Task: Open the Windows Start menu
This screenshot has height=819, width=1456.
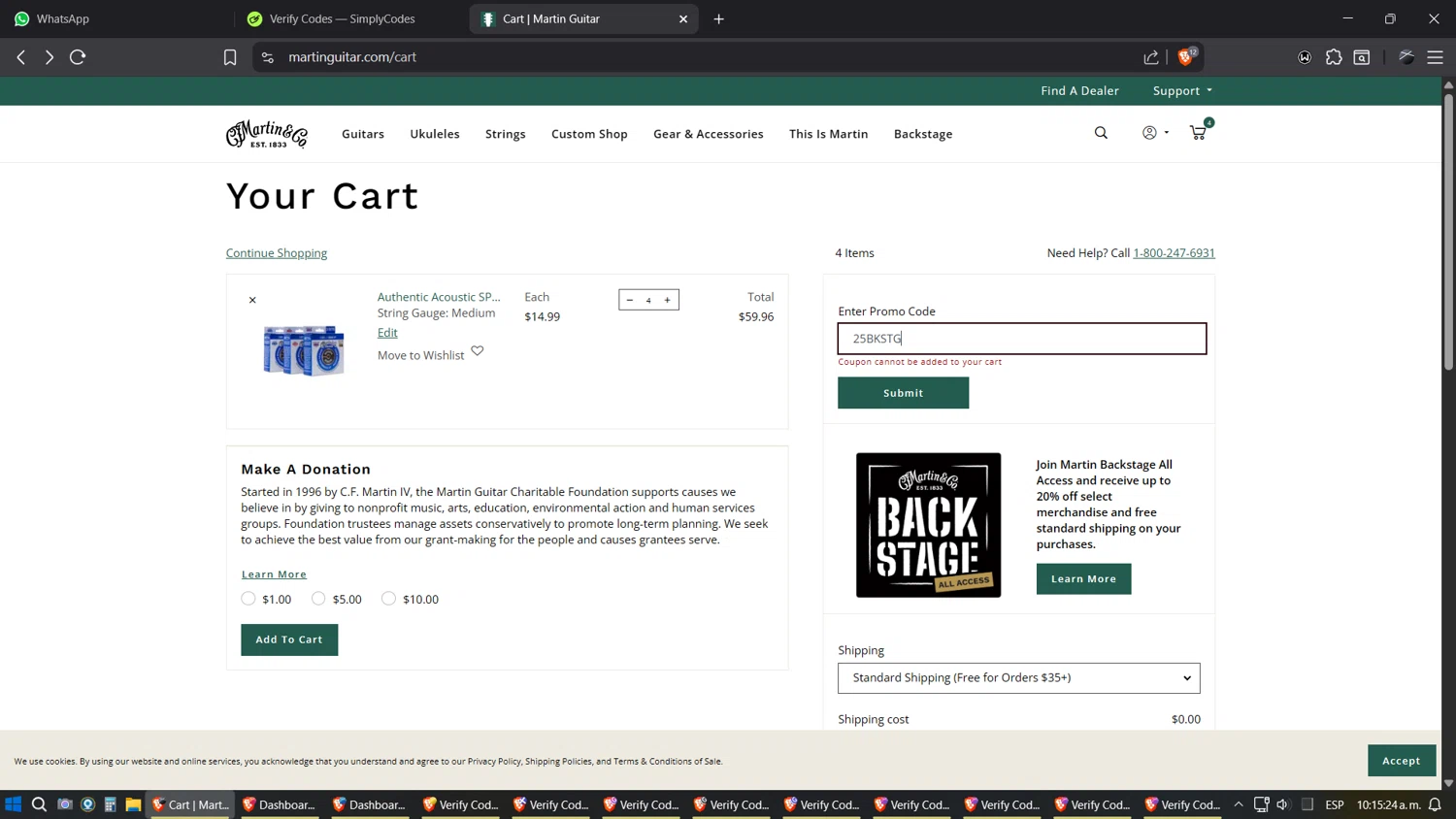Action: (14, 804)
